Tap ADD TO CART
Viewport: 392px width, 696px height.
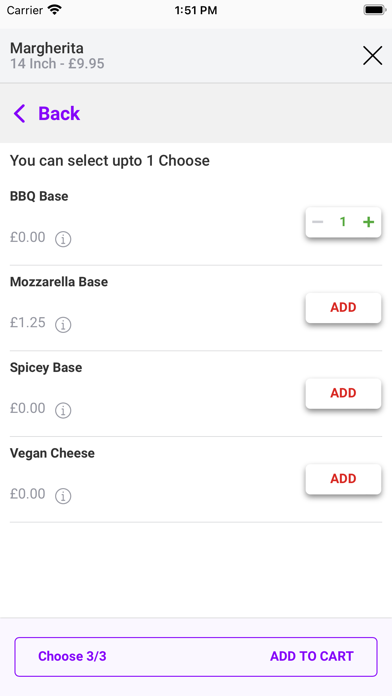(312, 656)
